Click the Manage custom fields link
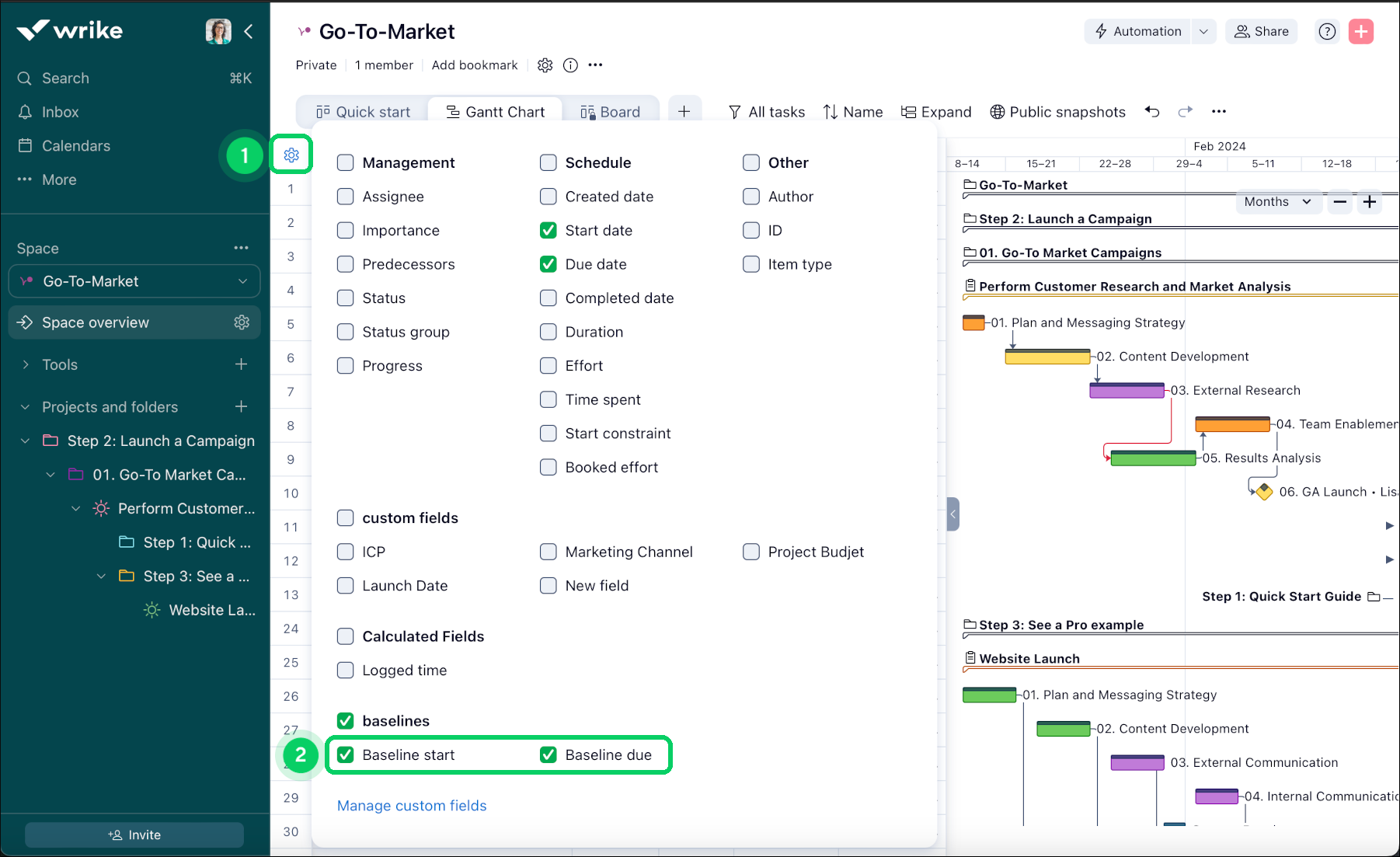This screenshot has width=1400, height=857. [x=412, y=806]
